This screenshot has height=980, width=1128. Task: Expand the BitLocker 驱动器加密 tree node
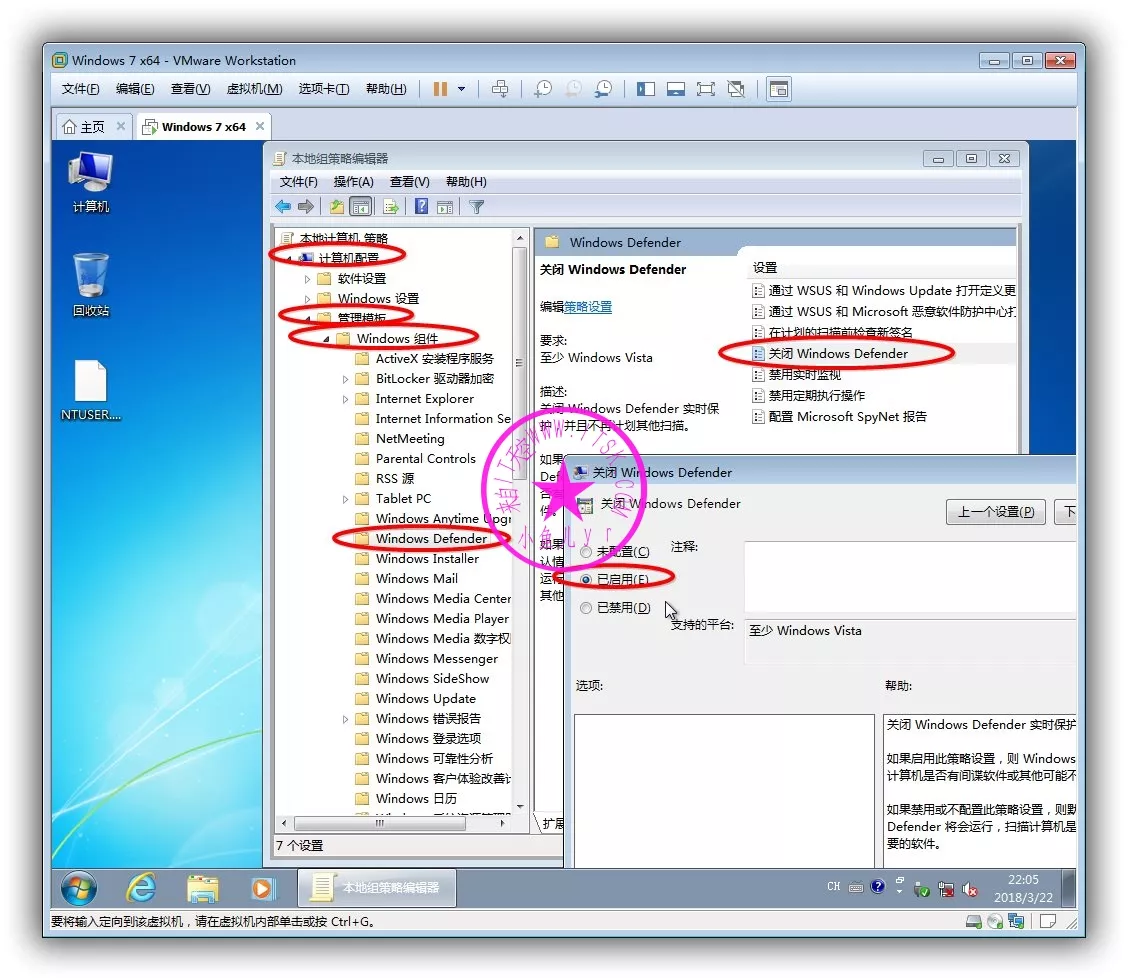[346, 379]
